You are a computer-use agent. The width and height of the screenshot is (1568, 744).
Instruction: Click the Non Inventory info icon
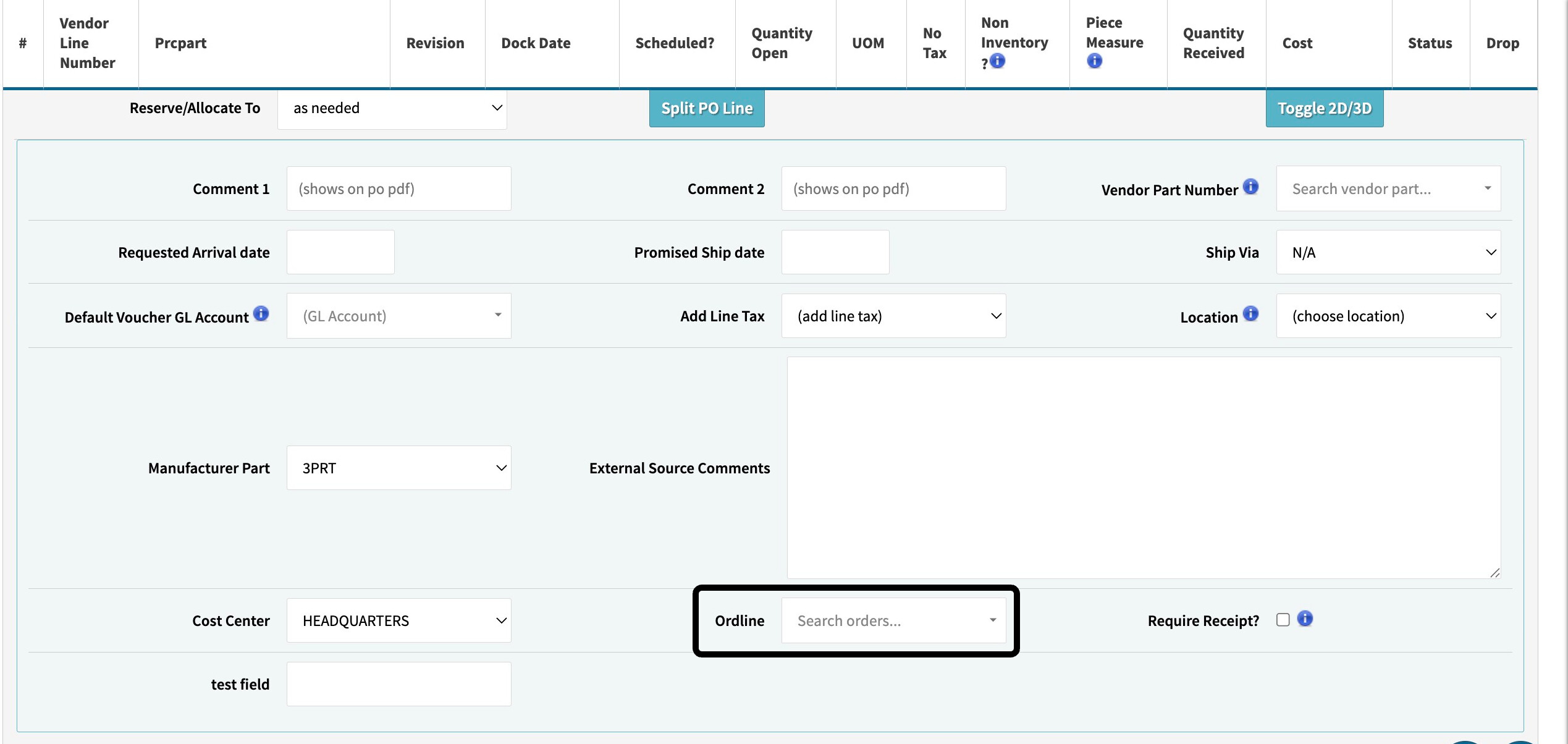point(998,61)
